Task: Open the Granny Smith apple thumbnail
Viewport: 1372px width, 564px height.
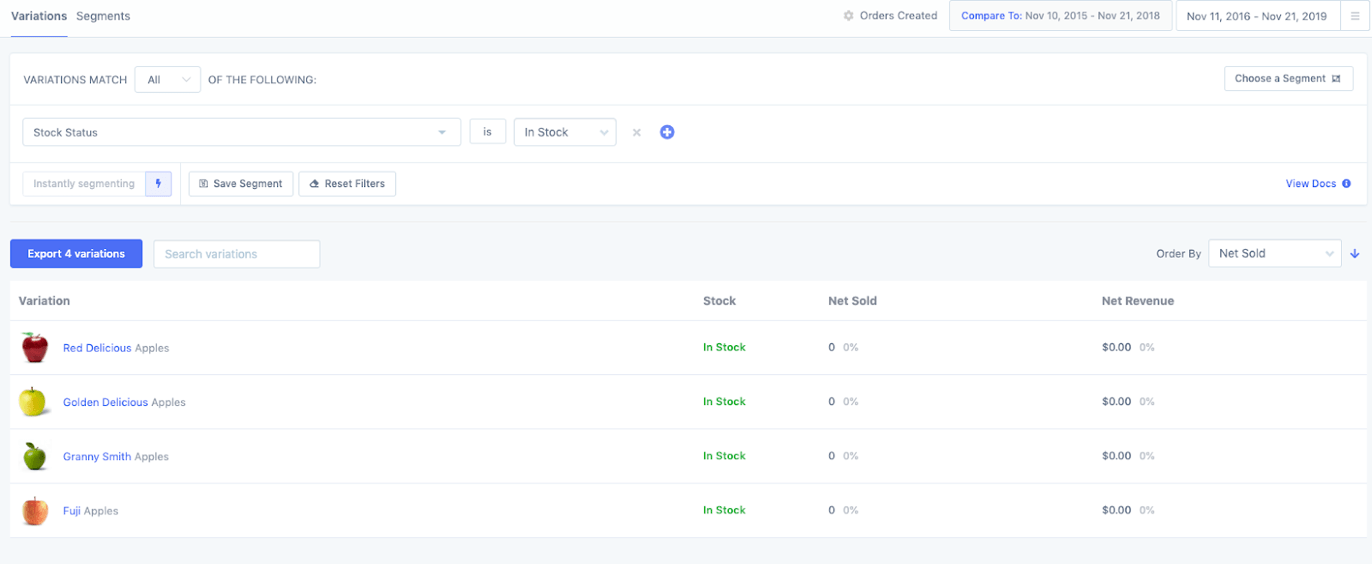Action: pos(35,457)
